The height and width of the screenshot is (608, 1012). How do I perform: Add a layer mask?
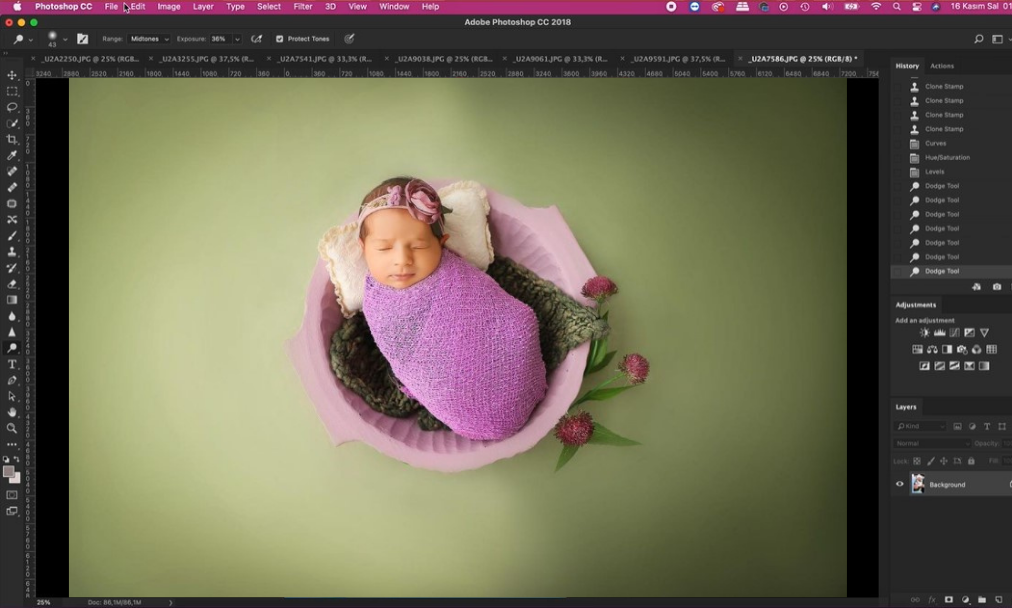click(x=948, y=600)
